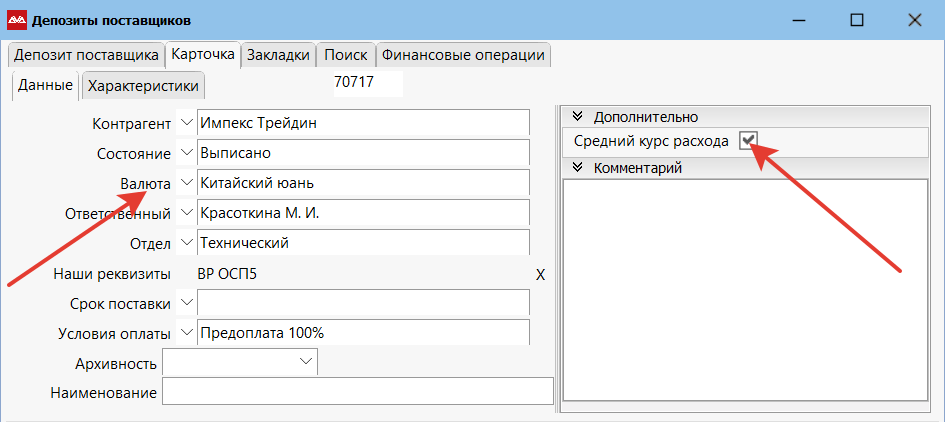This screenshot has height=422, width=945.
Task: Open the Поиск tab
Action: (346, 56)
